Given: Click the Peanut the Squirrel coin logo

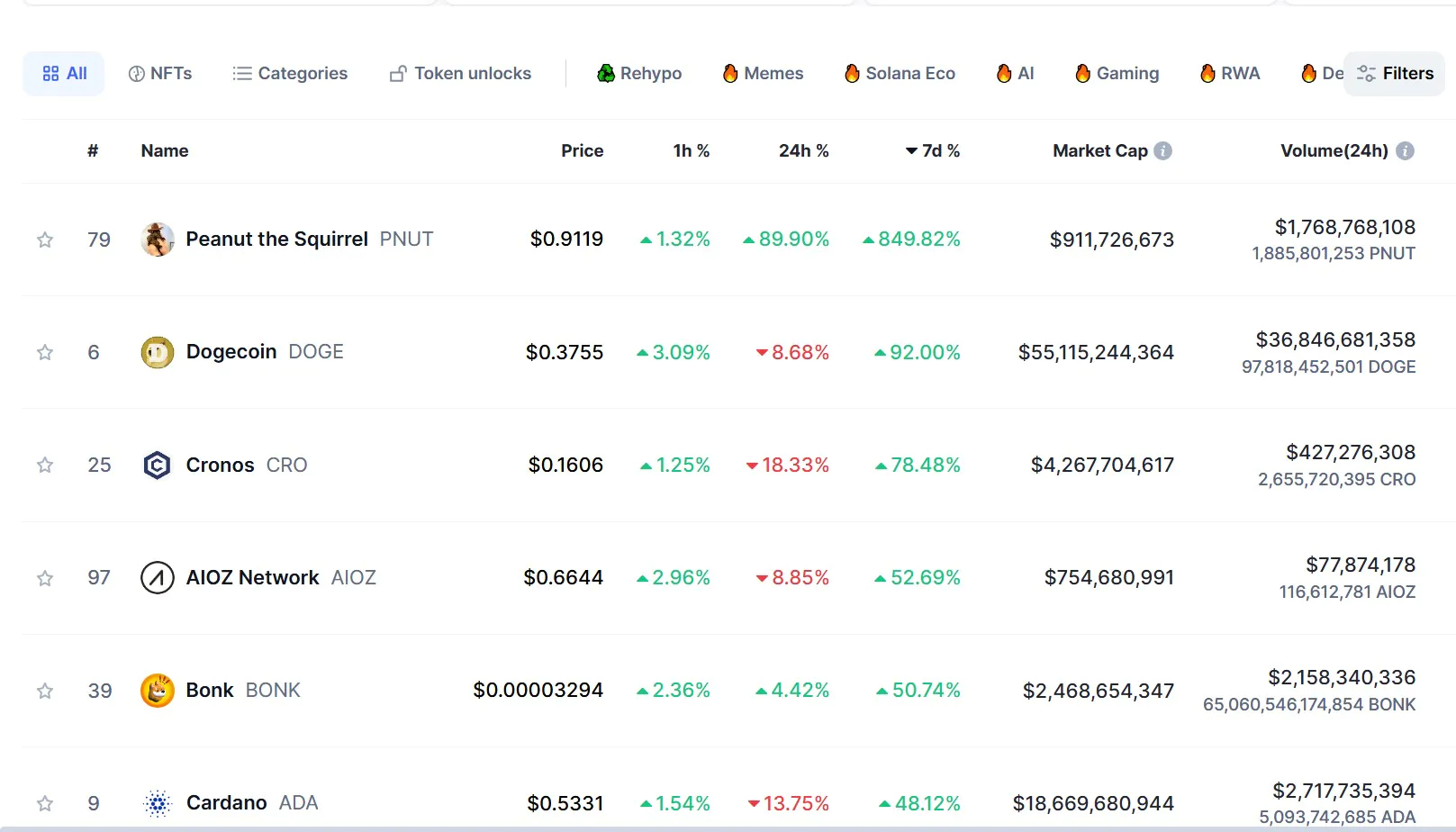Looking at the screenshot, I should pyautogui.click(x=158, y=240).
